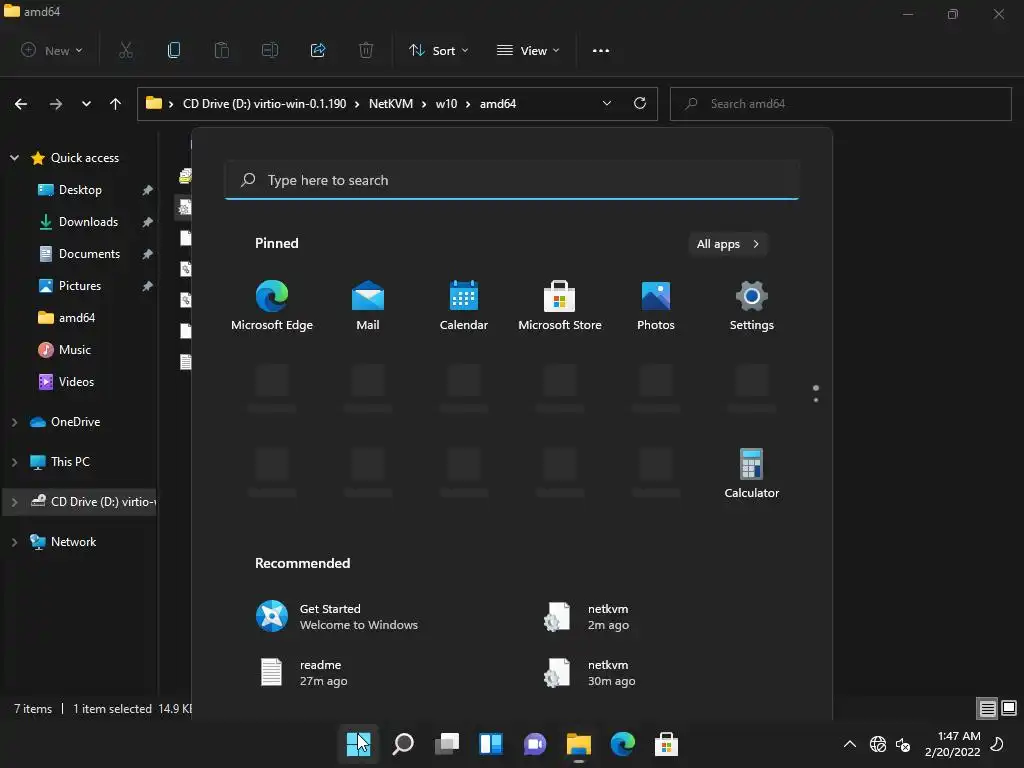The height and width of the screenshot is (768, 1024).
Task: Go back to the previous folder
Action: click(x=21, y=104)
